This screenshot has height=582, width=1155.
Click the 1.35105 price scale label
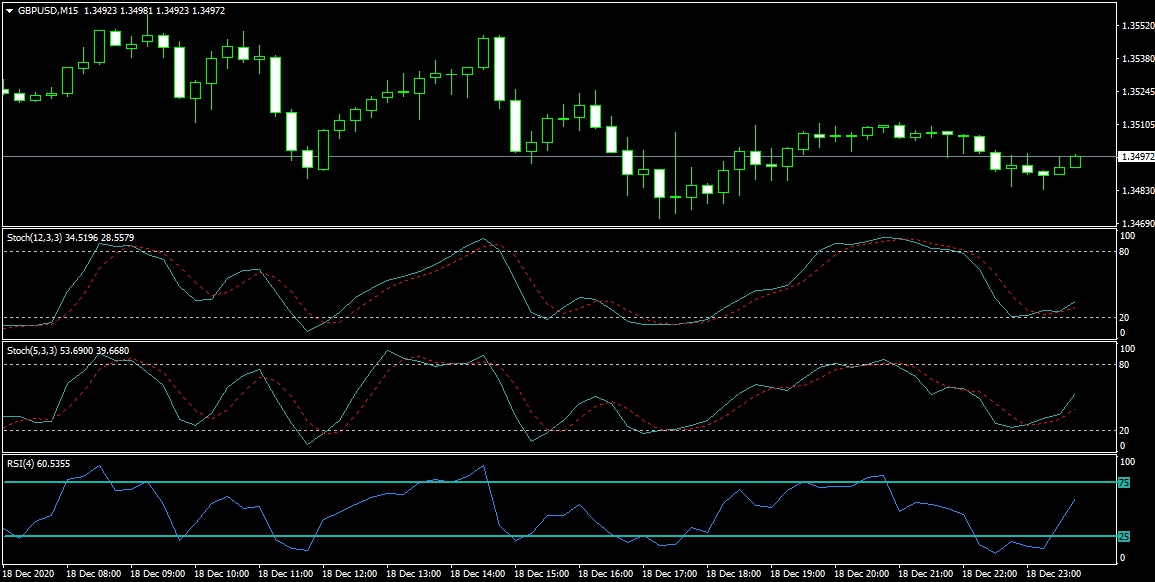[1134, 125]
